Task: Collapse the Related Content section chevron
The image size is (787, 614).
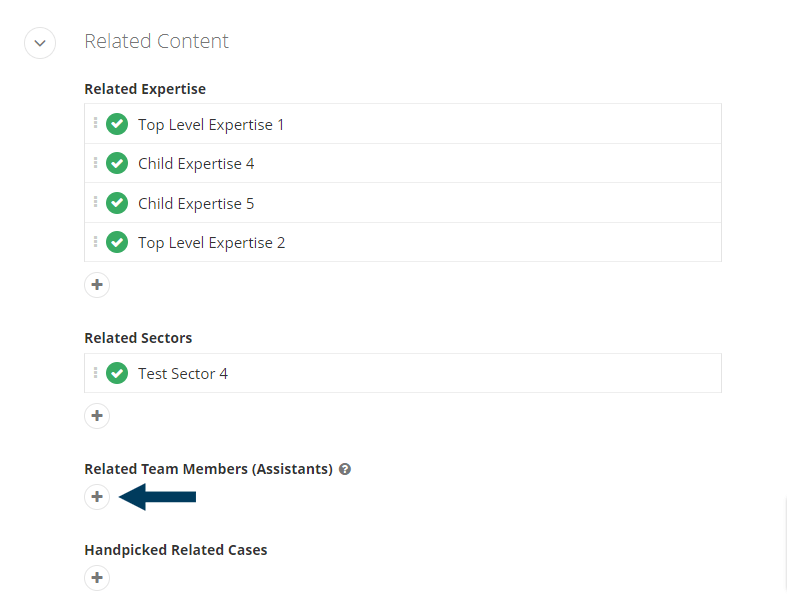Action: coord(40,43)
